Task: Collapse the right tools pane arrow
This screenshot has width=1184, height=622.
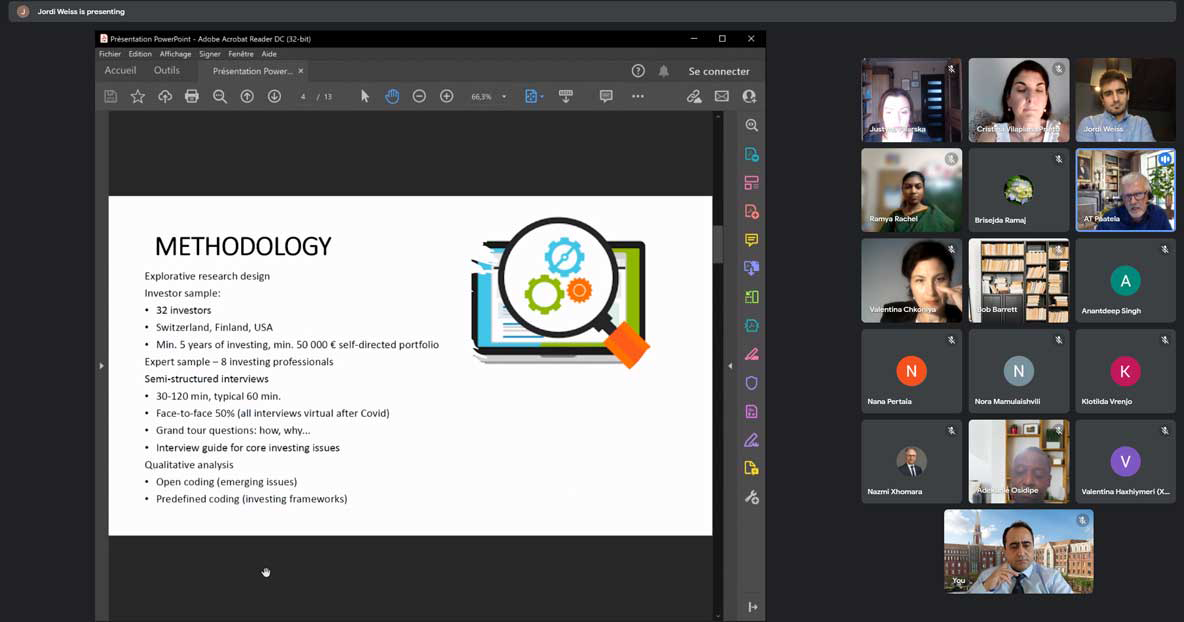Action: 730,366
